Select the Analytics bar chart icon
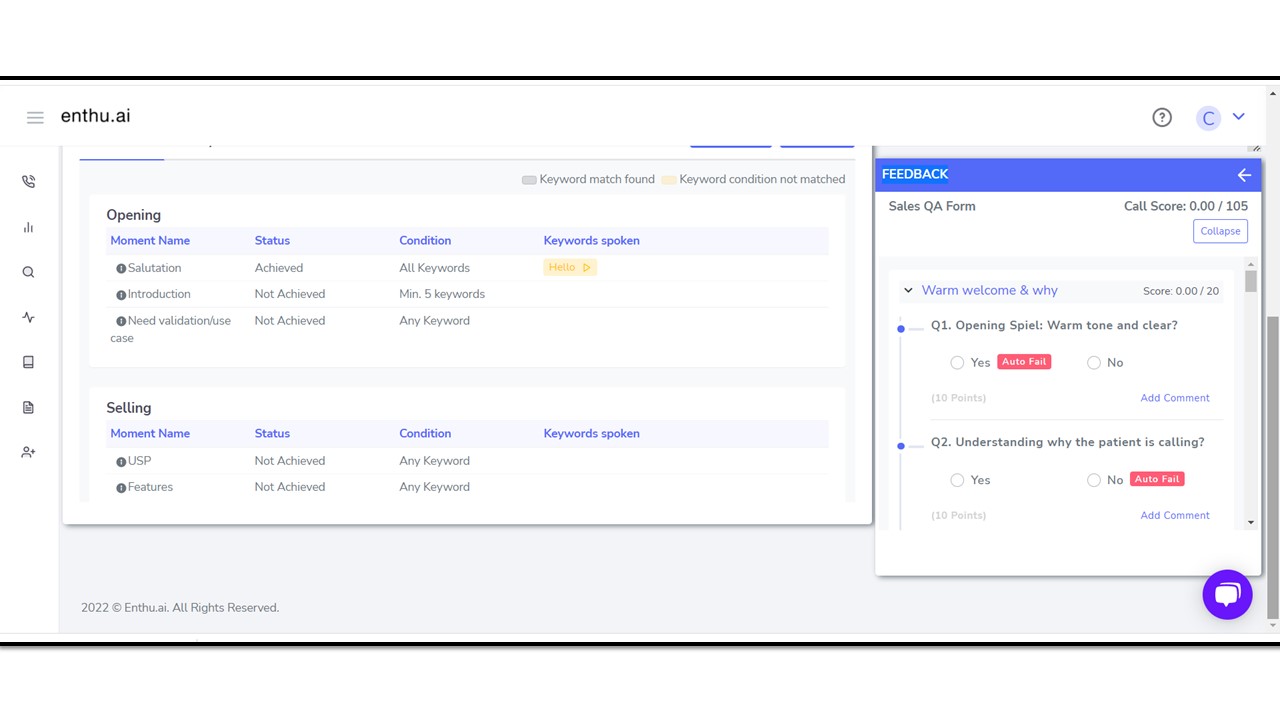This screenshot has height=720, width=1280. tap(27, 227)
